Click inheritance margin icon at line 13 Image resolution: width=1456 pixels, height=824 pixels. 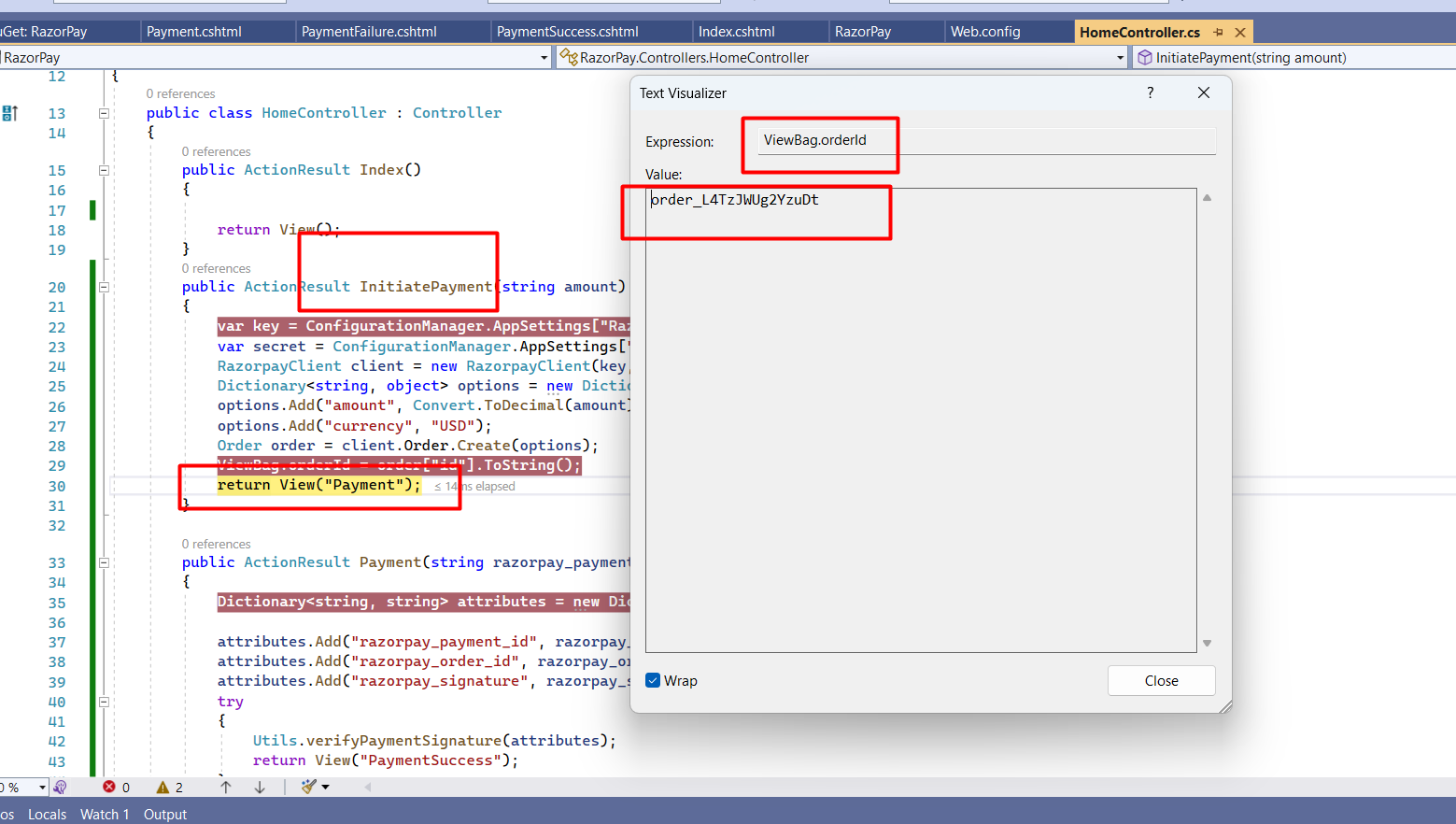pyautogui.click(x=10, y=113)
